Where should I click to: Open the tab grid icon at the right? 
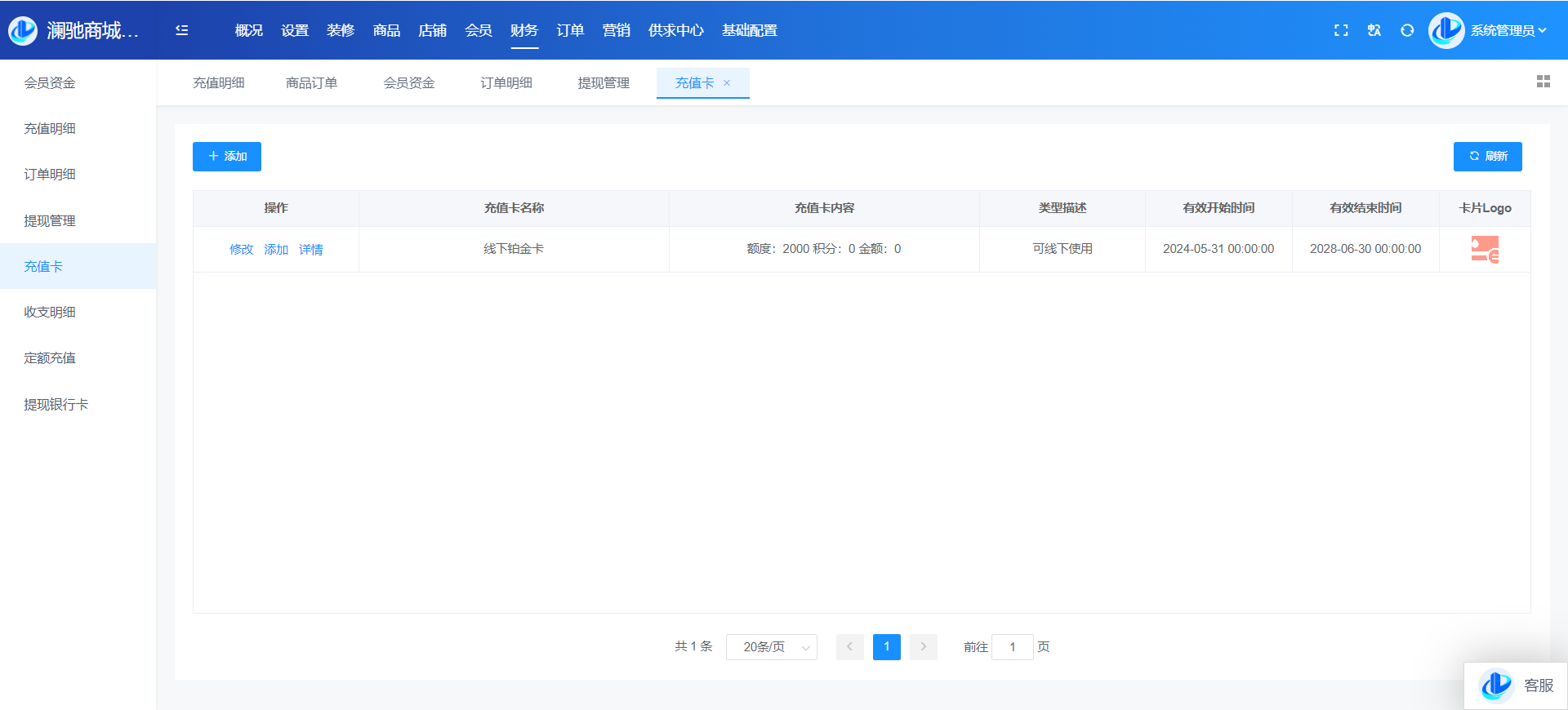click(1543, 82)
